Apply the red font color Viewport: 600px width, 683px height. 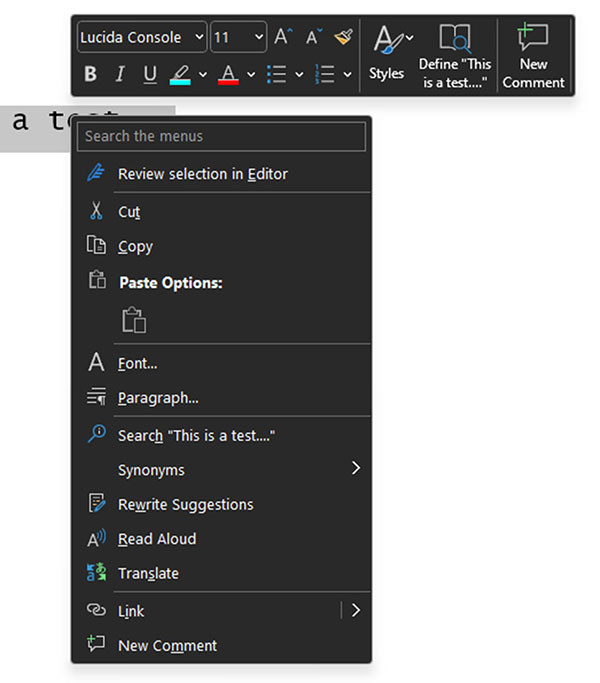pos(228,74)
